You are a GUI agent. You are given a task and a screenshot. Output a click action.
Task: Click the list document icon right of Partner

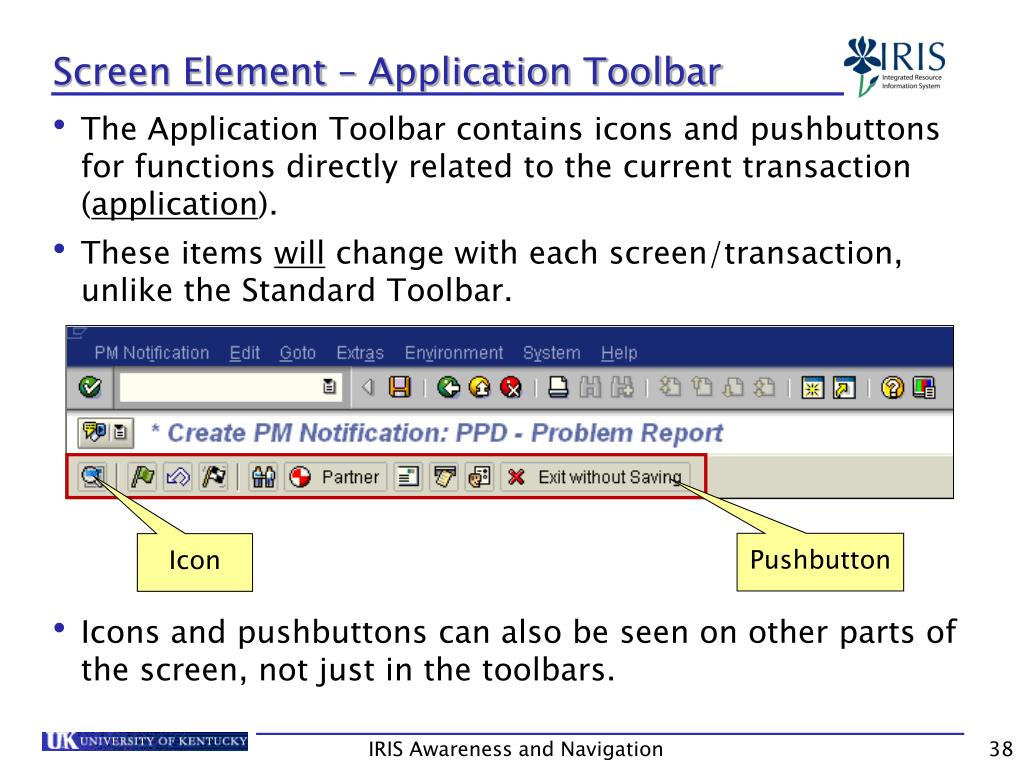tap(408, 477)
